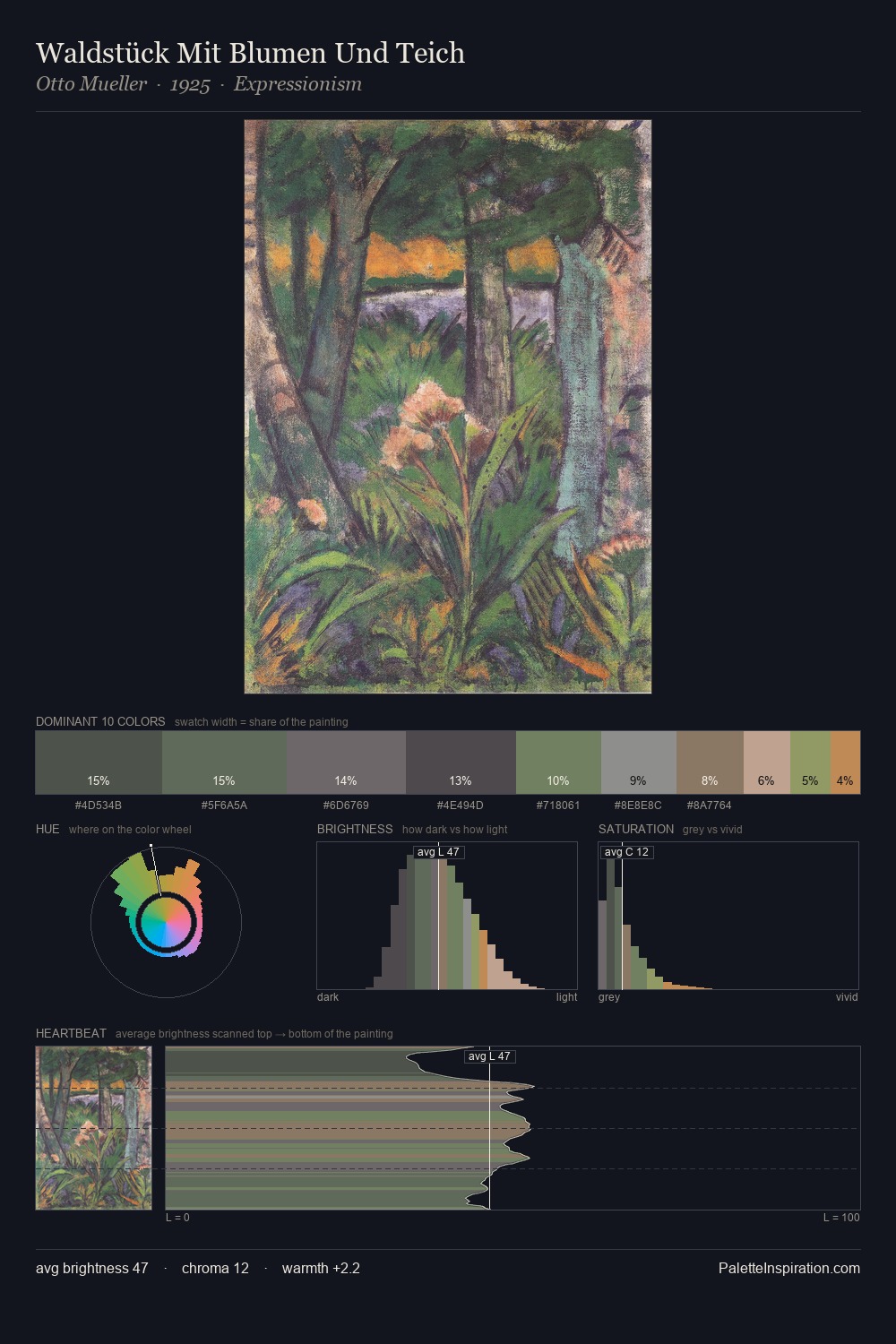Screen dimensions: 896x1344
Task: Click the HUE section heading
Action: point(47,829)
